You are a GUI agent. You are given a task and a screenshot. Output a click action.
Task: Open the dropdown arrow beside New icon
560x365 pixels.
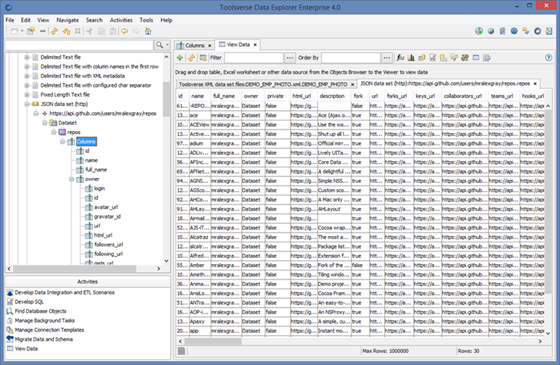[x=22, y=31]
